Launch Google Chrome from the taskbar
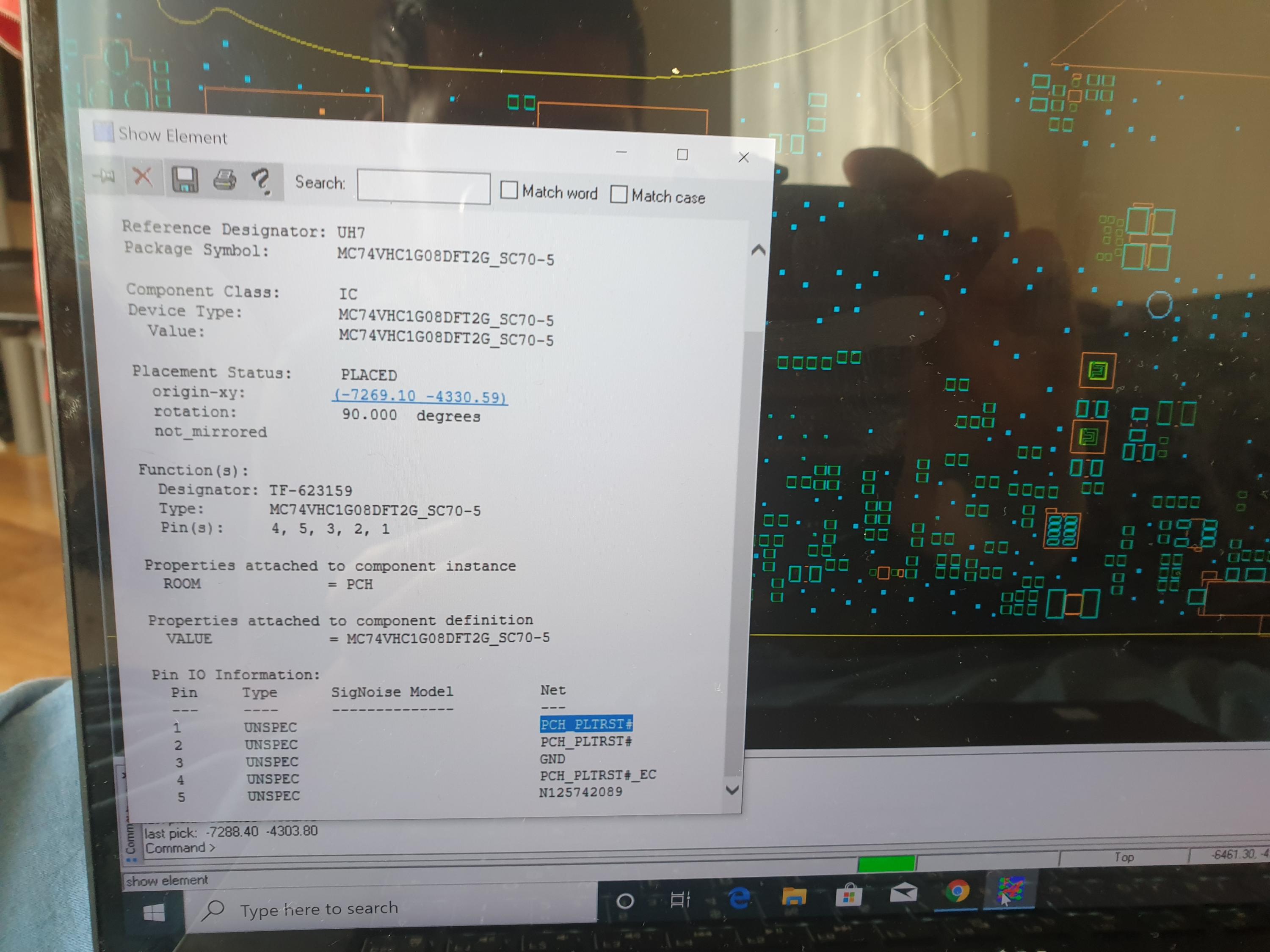The height and width of the screenshot is (952, 1270). pyautogui.click(x=957, y=891)
